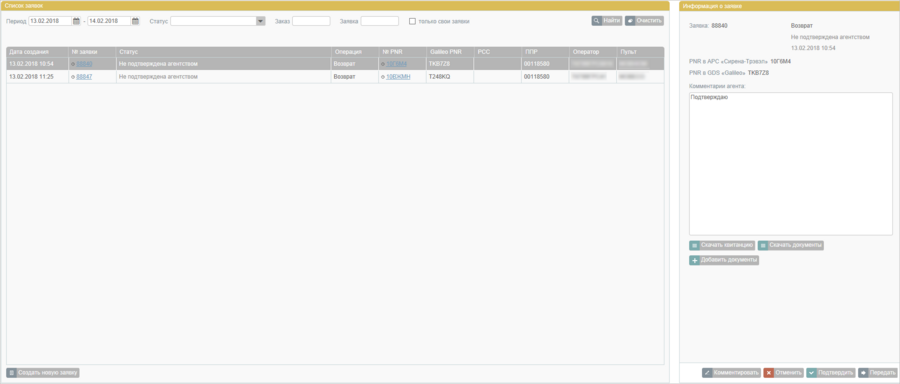
Task: Click the Очистить button
Action: 644,21
